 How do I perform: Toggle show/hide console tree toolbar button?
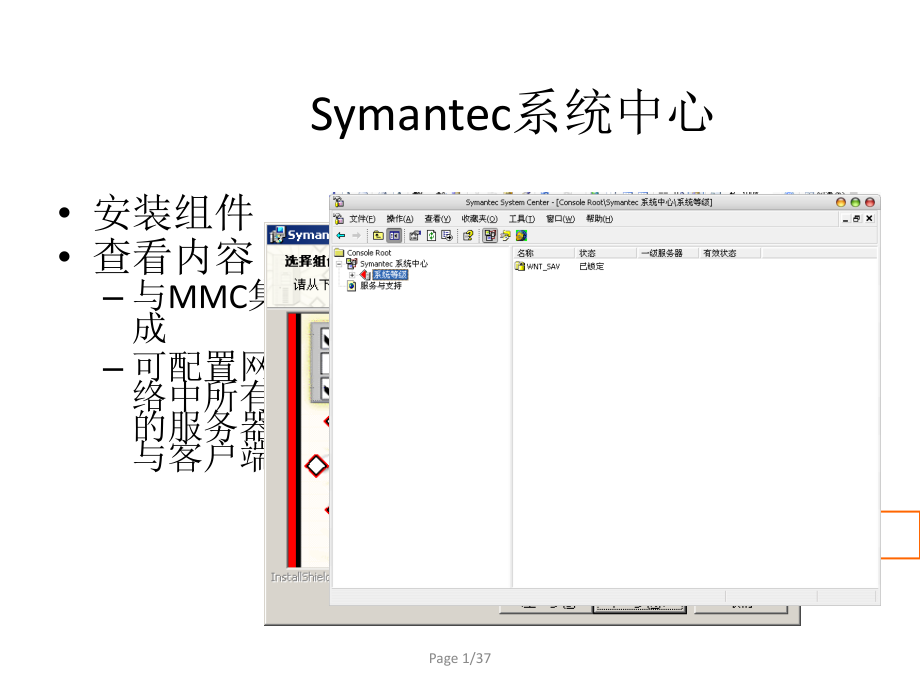tap(394, 236)
